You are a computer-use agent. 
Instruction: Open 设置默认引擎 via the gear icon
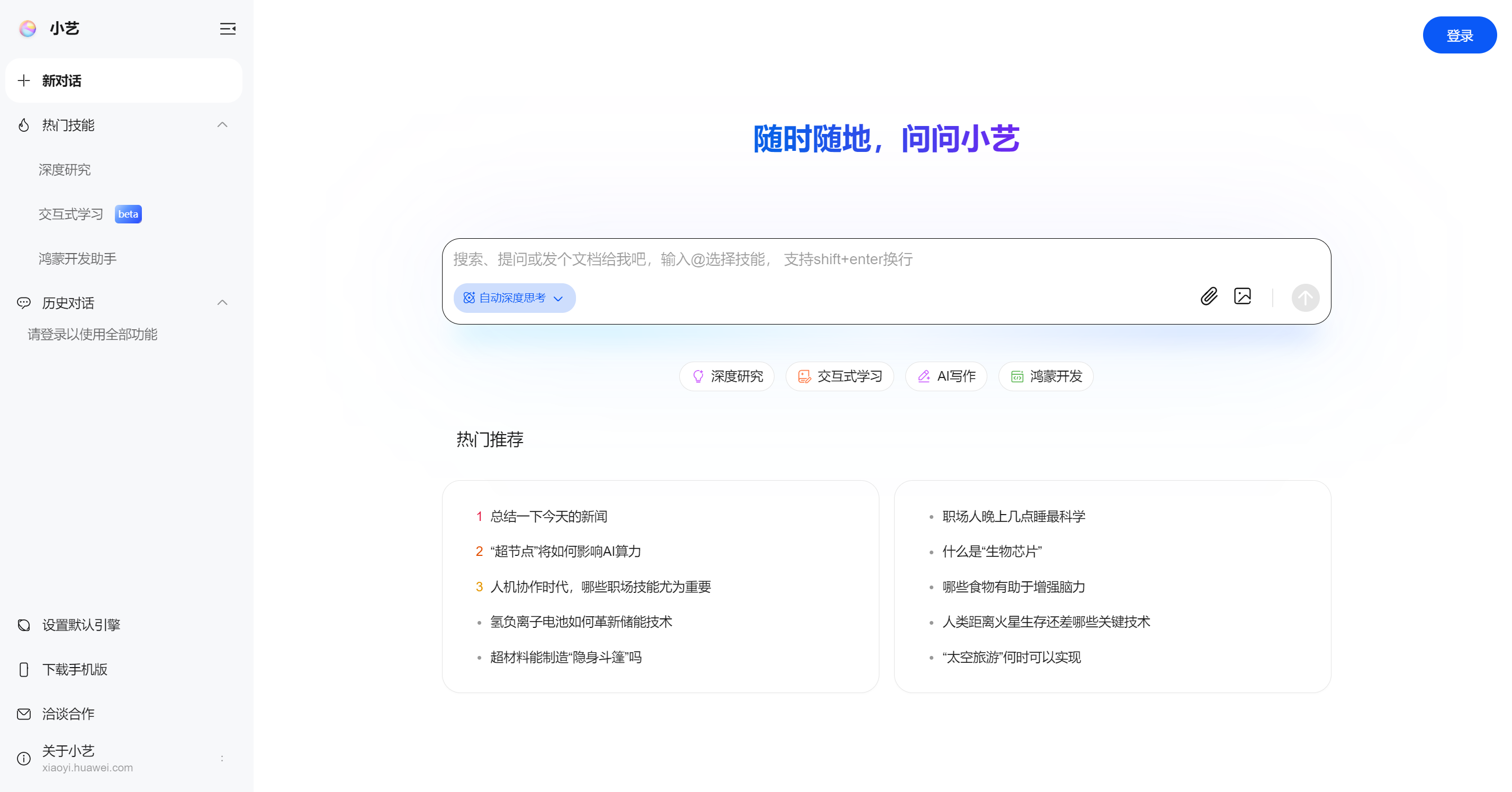[x=23, y=624]
